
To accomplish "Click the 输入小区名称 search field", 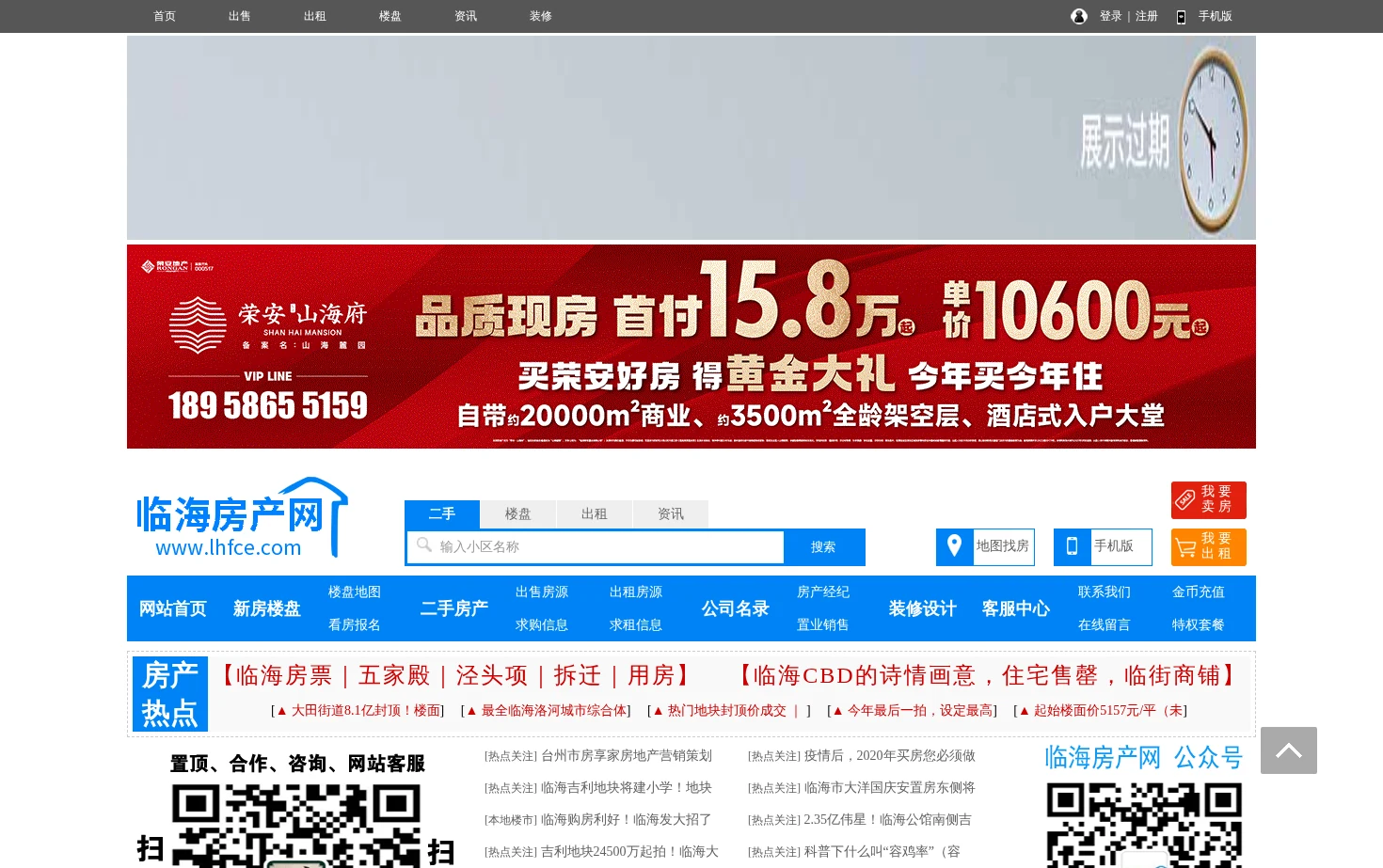I will pyautogui.click(x=596, y=546).
